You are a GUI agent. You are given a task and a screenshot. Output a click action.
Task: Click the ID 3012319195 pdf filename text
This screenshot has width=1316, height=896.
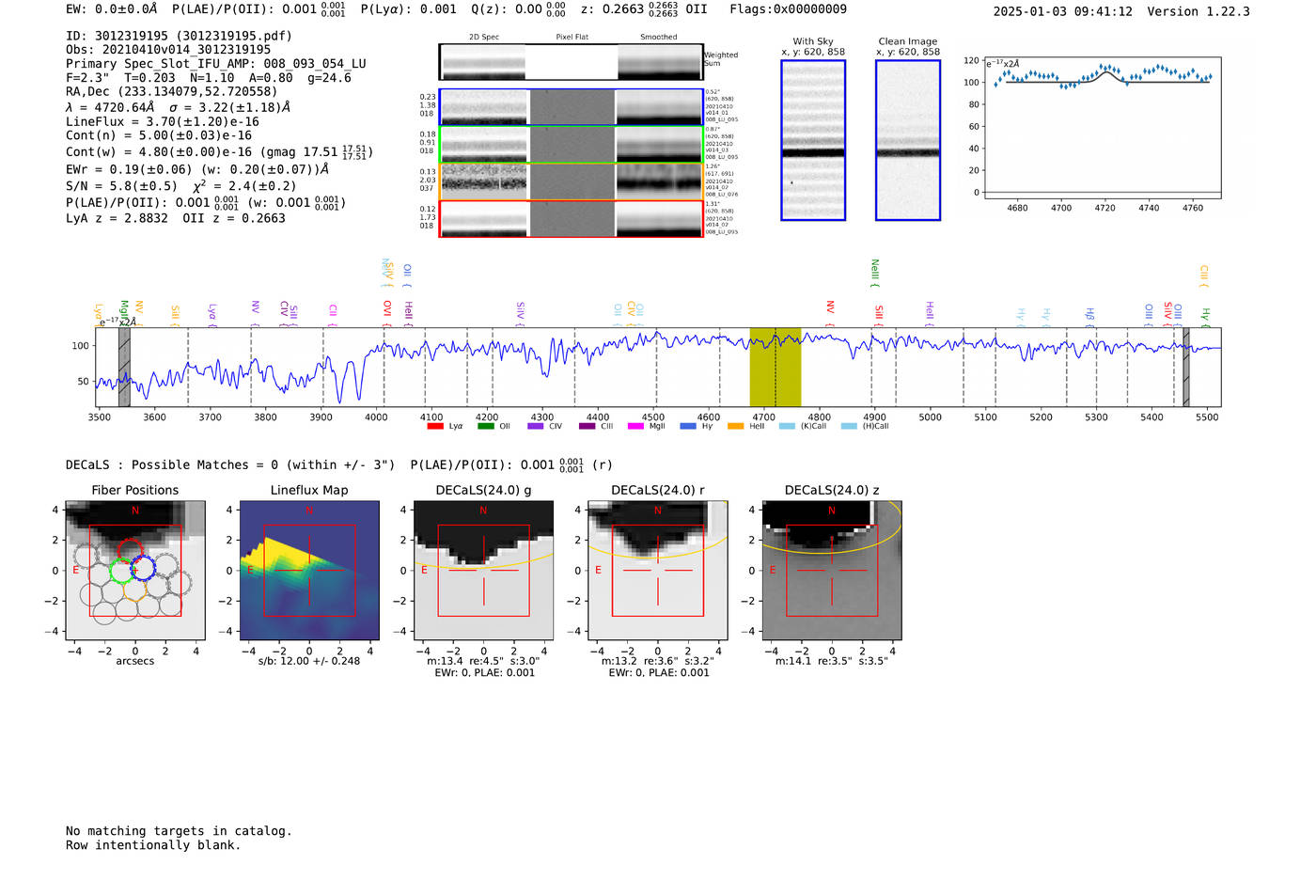[179, 36]
